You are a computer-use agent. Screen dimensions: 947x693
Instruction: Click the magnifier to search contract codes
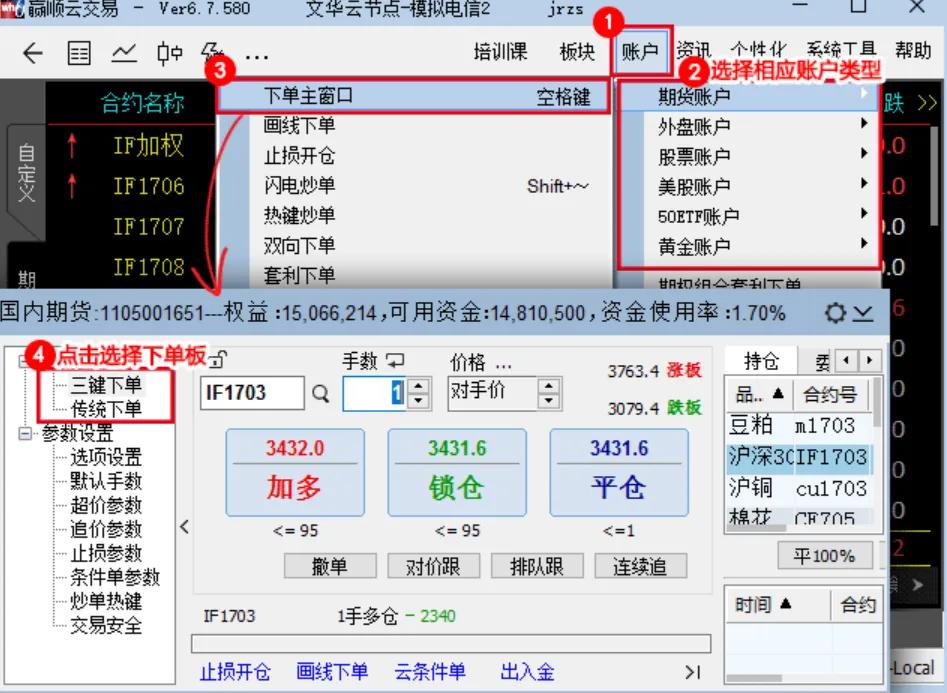click(318, 392)
